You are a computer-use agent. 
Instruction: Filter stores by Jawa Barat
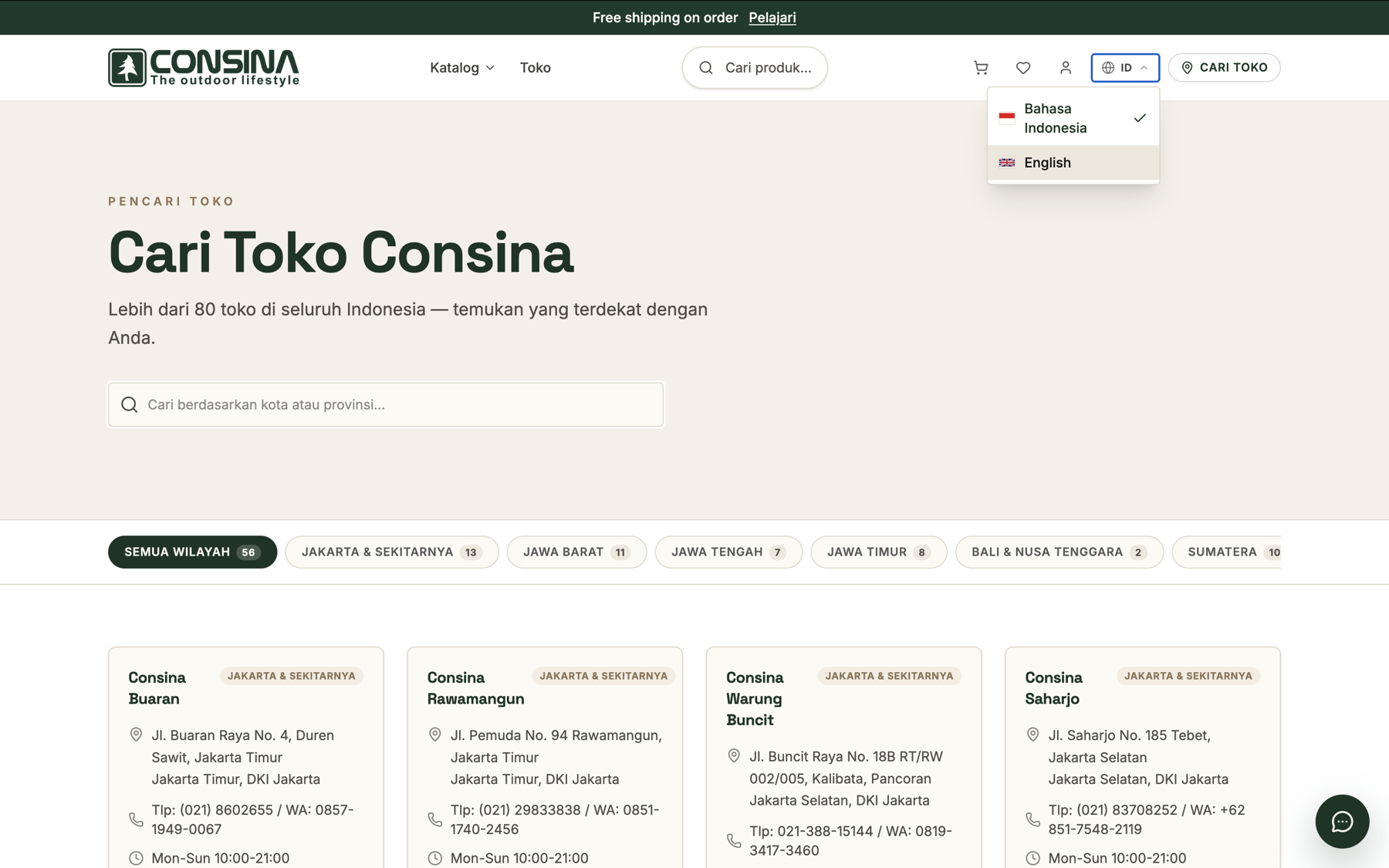point(576,552)
